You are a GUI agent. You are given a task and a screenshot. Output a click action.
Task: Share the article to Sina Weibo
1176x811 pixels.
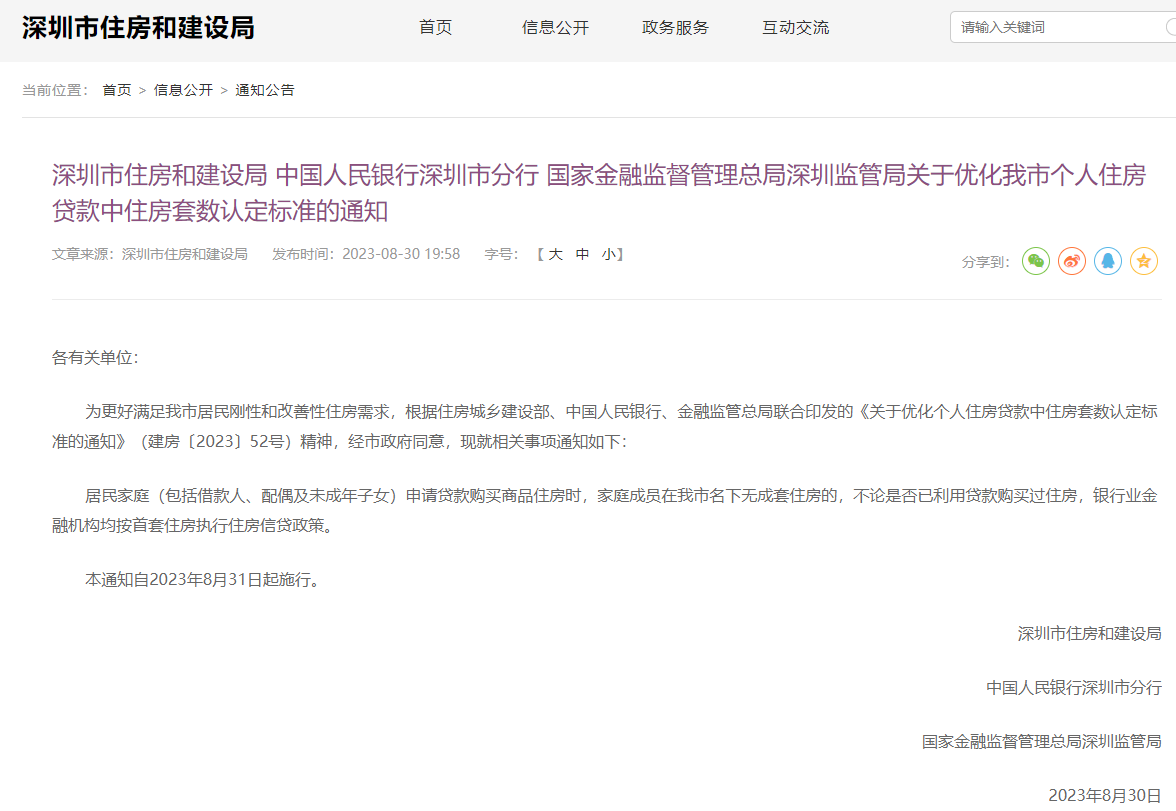tap(1072, 261)
